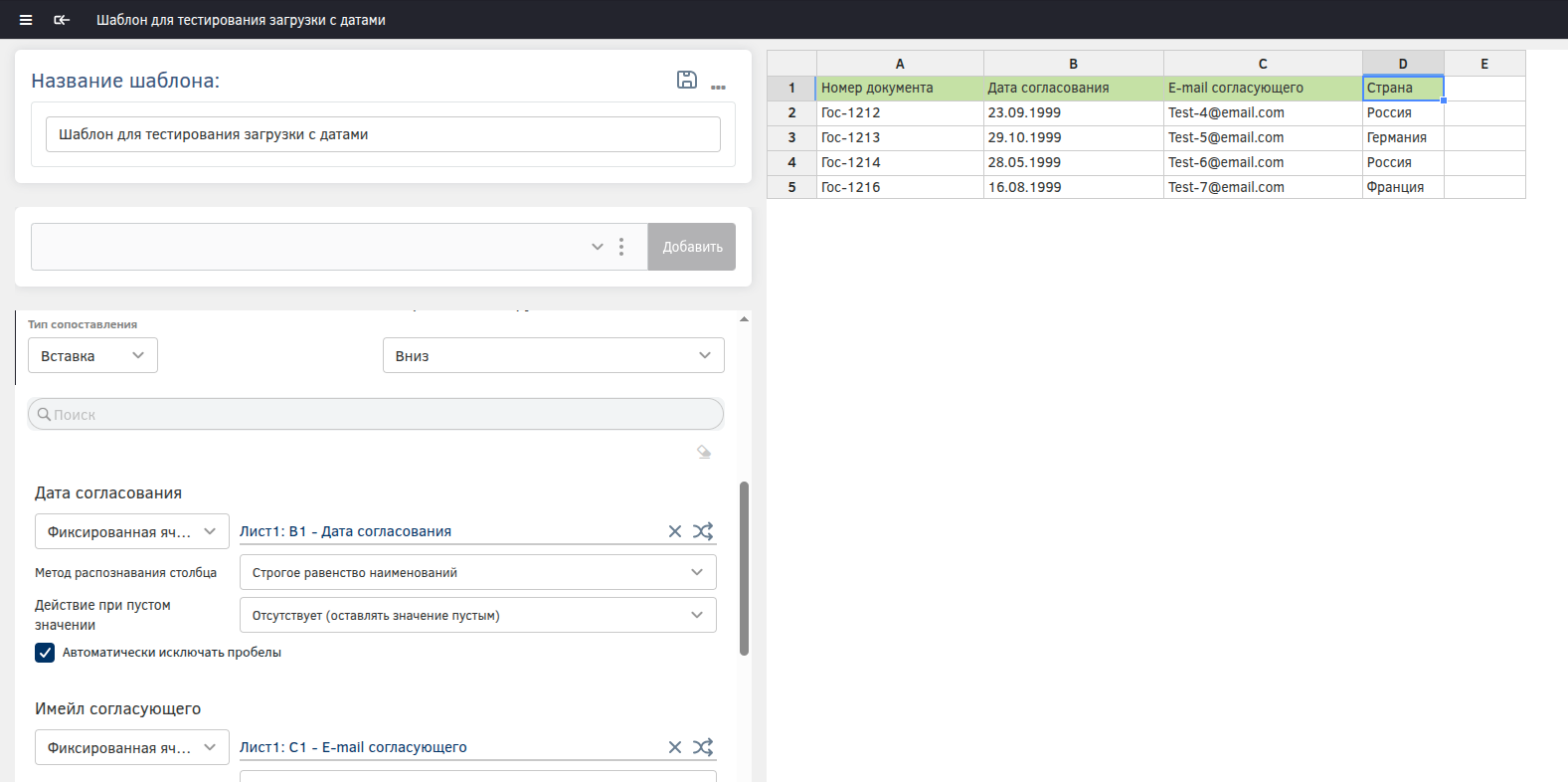Open Строгое равенство наименований dropdown

click(477, 572)
